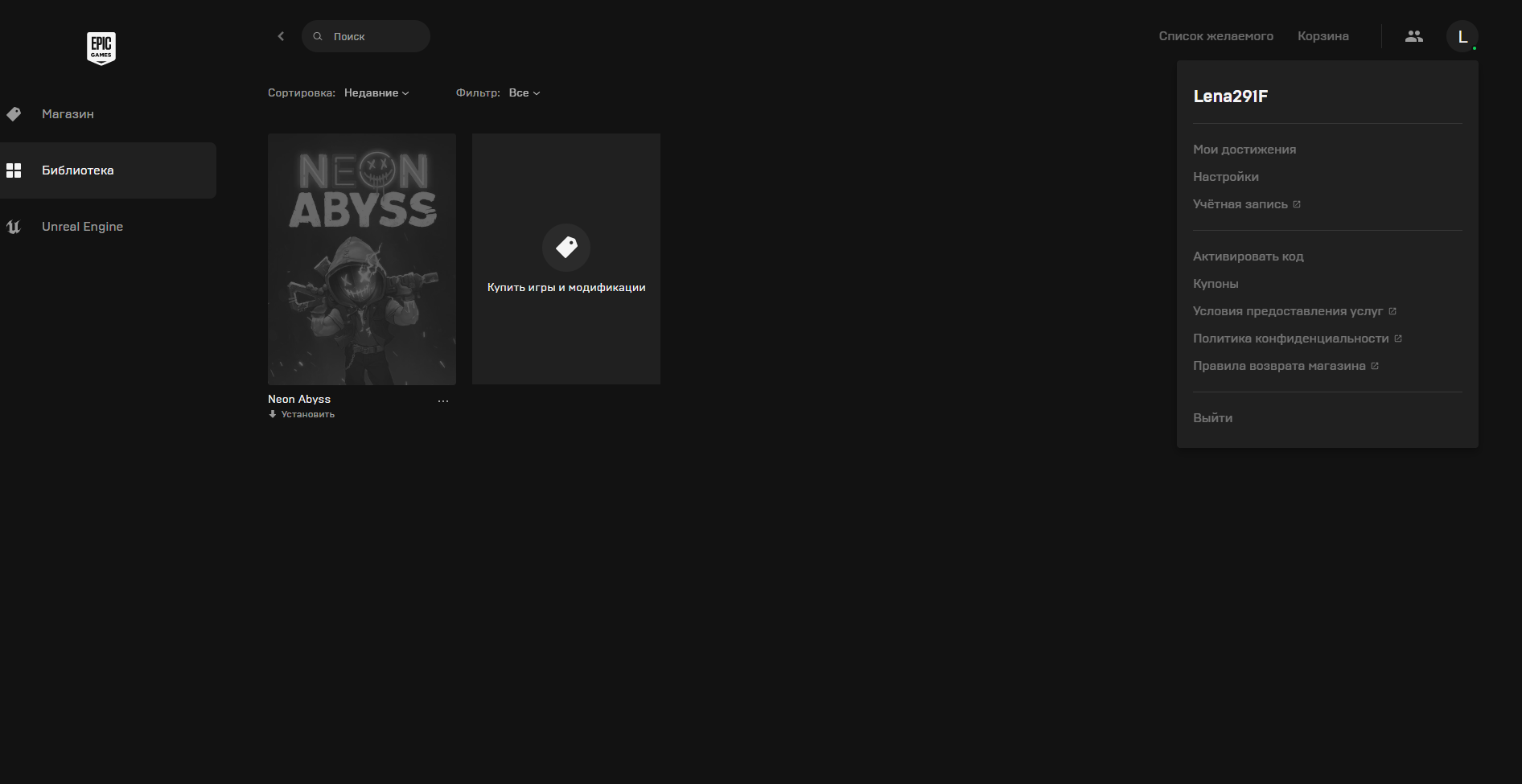Click the Магазин tag icon in the sidebar
Viewport: 1522px width, 784px height.
(14, 114)
